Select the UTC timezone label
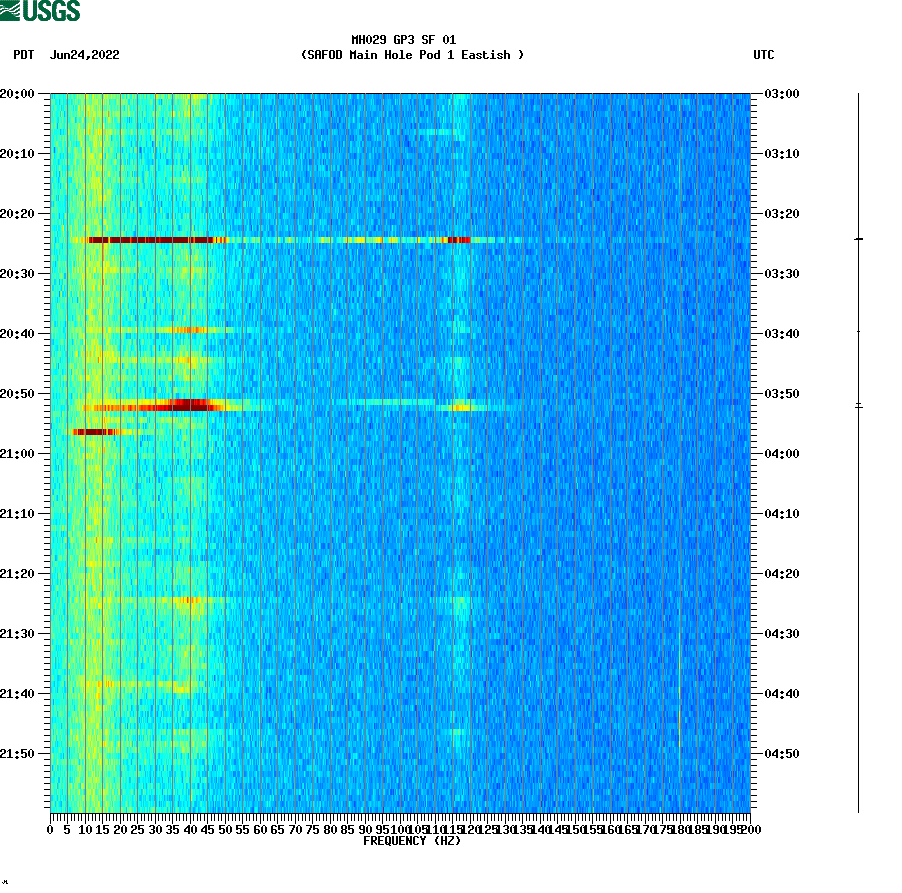 765,56
